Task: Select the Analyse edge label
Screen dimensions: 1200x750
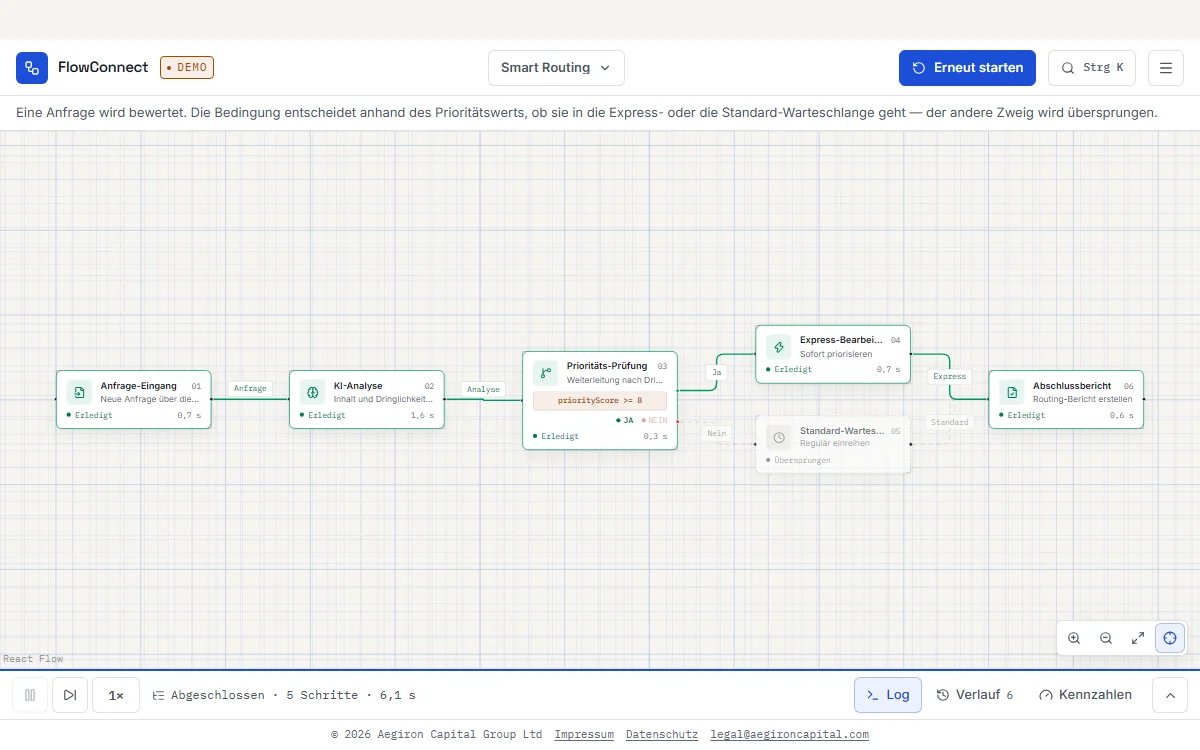Action: pos(483,389)
